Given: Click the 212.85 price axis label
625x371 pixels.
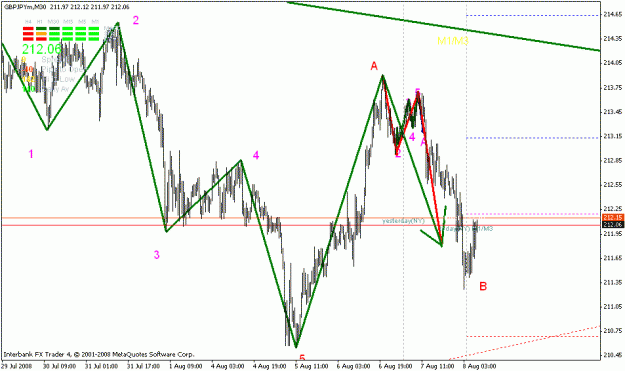Looking at the screenshot, I should click(613, 160).
